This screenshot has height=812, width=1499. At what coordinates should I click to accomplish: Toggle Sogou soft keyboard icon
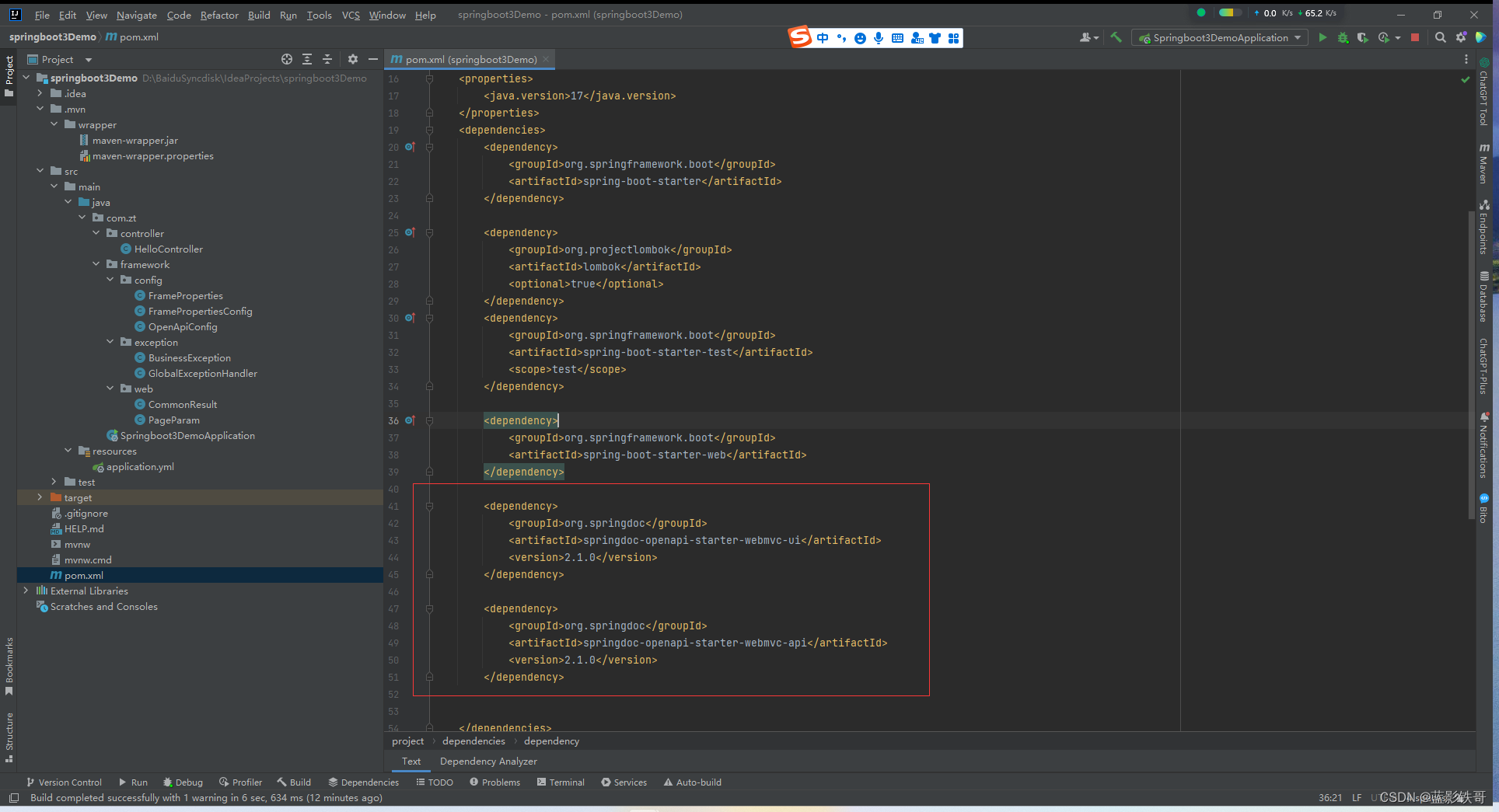[x=897, y=38]
